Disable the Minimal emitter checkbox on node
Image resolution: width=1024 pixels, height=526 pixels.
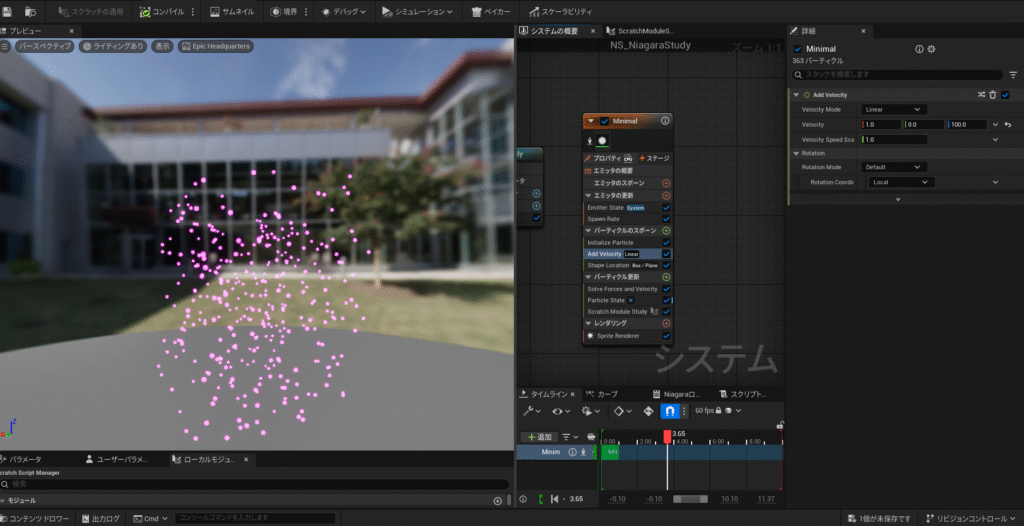(x=604, y=121)
